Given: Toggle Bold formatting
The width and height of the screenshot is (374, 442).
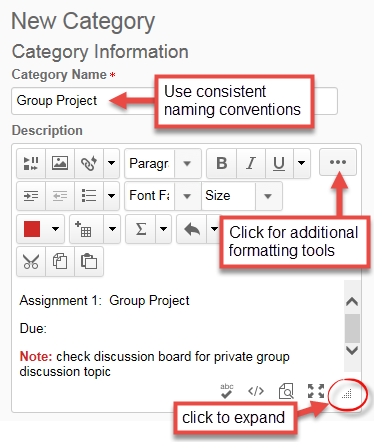Looking at the screenshot, I should pyautogui.click(x=222, y=163).
